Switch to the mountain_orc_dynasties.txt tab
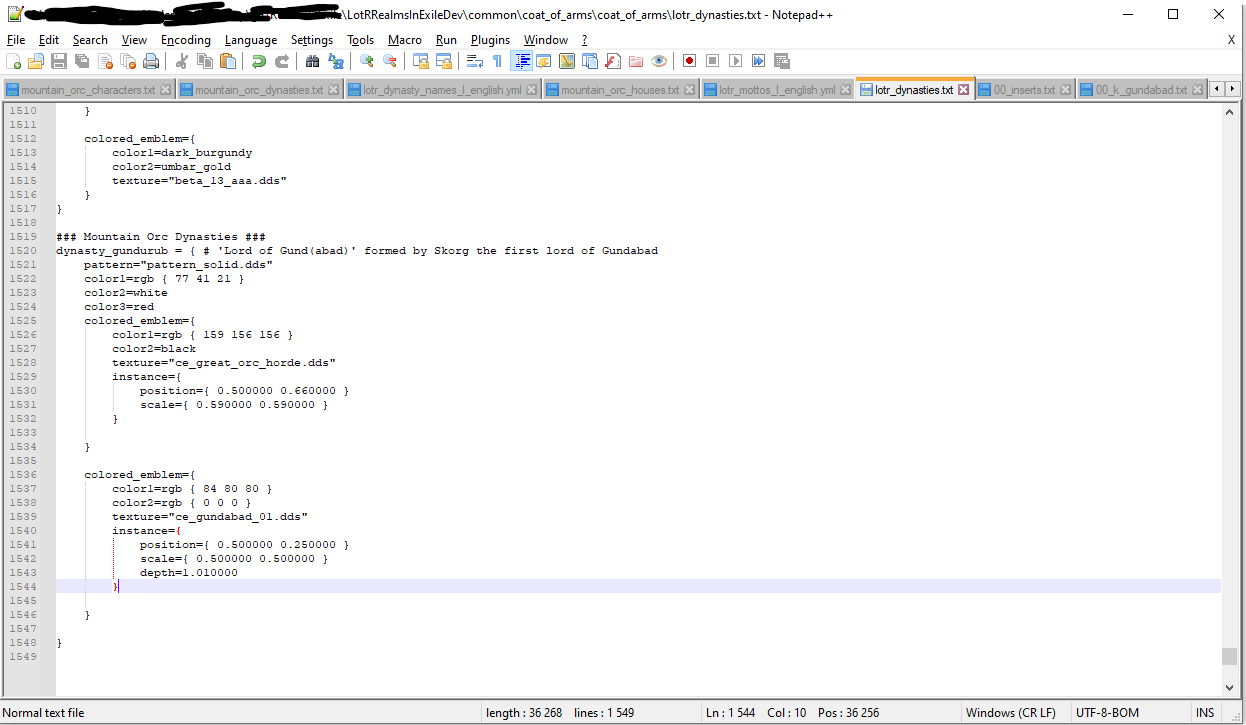This screenshot has width=1246, height=725. click(259, 90)
